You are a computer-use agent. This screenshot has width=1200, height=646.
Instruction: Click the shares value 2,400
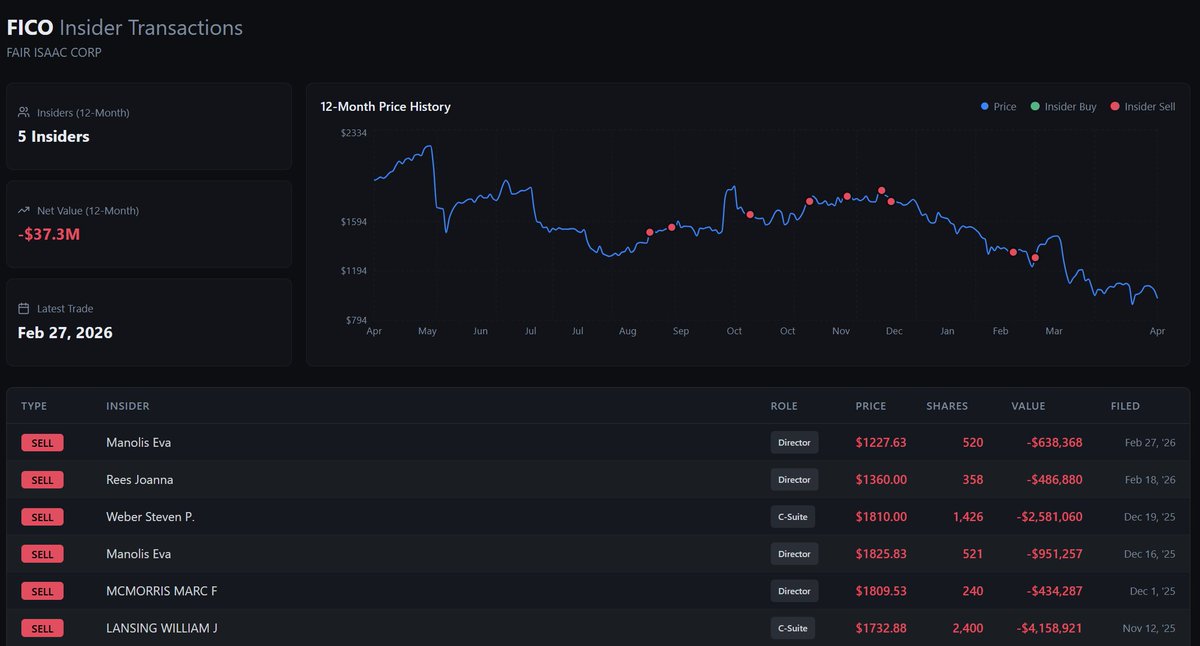(x=966, y=628)
